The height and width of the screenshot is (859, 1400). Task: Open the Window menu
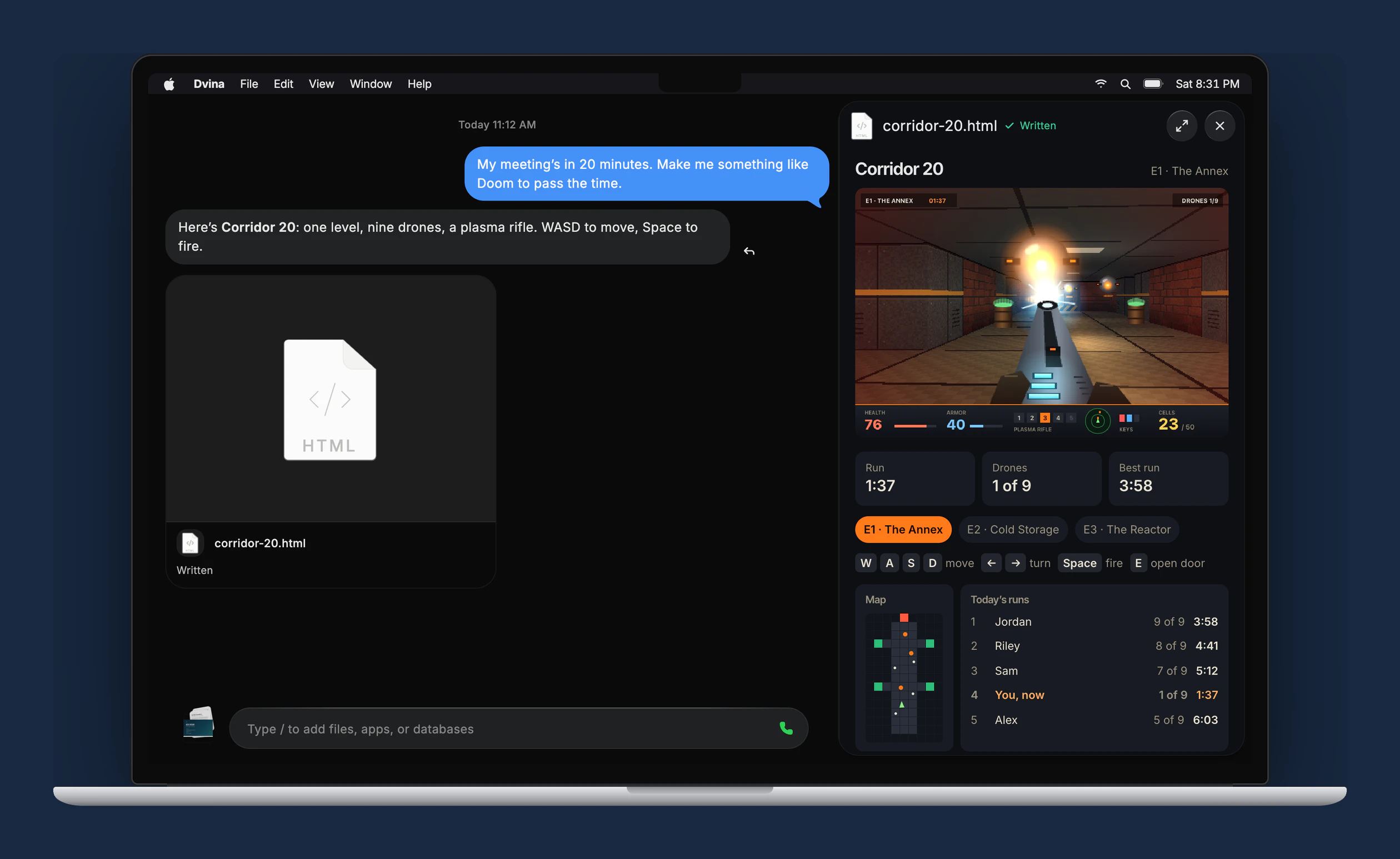(371, 84)
